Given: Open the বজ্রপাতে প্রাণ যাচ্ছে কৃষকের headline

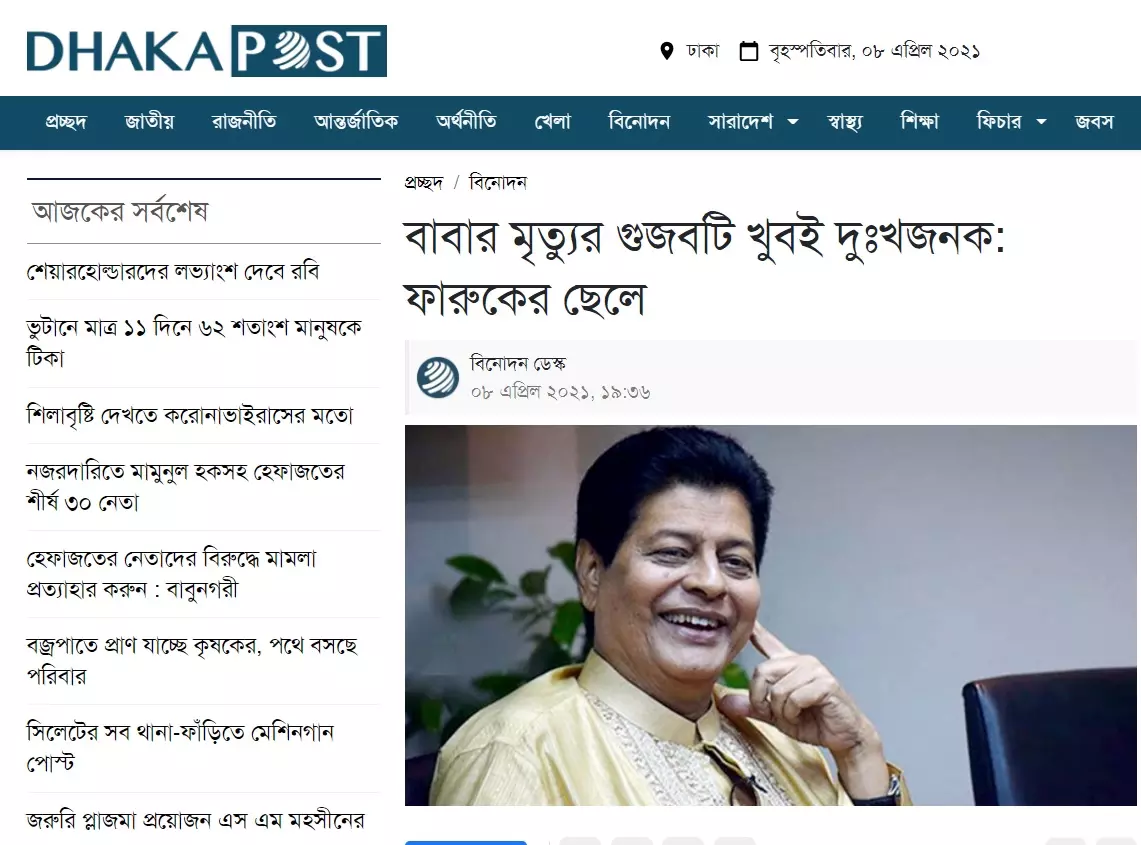Looking at the screenshot, I should click(x=192, y=660).
